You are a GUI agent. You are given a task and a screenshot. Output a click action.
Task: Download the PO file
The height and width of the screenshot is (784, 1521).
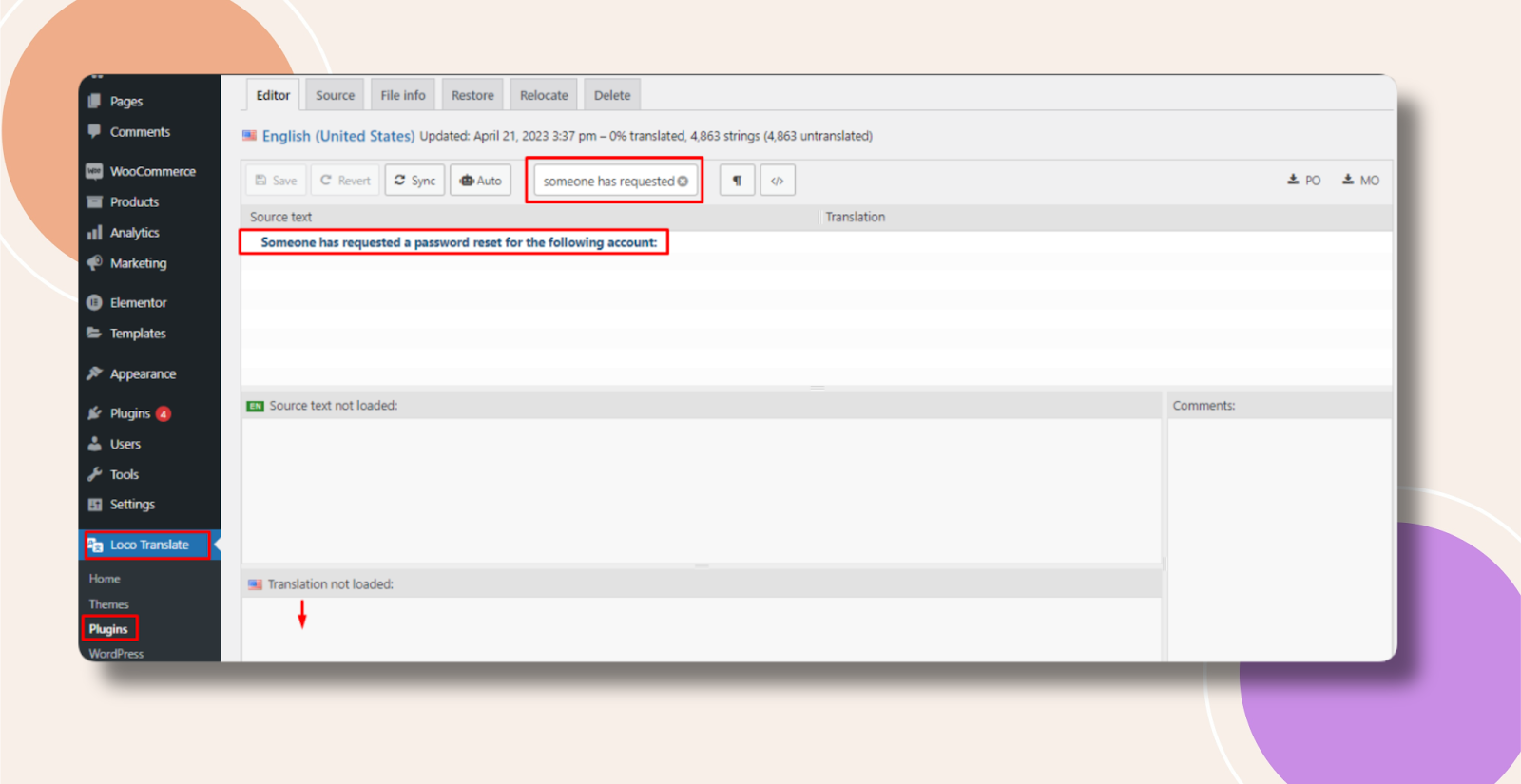[1304, 180]
